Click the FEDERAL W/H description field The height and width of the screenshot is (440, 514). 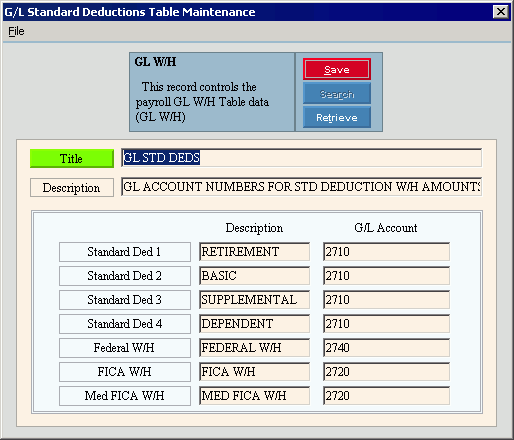point(255,348)
